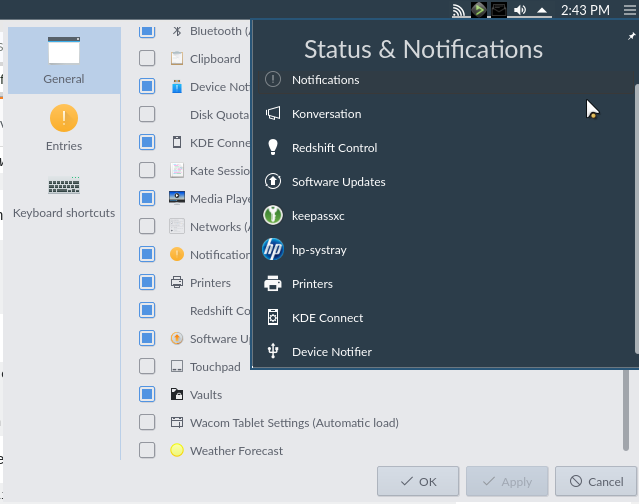Toggle the Vaults checkbox
Screen dimensions: 639x504
click(x=147, y=394)
